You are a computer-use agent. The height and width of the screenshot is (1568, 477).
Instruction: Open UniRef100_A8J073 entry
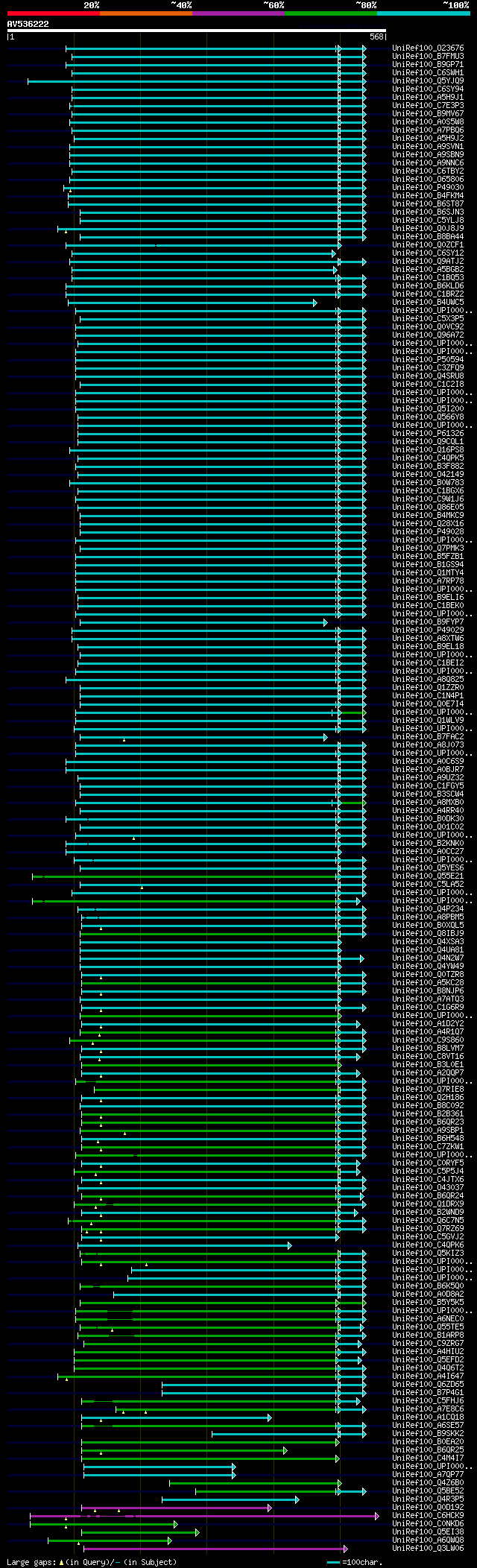pos(428,745)
